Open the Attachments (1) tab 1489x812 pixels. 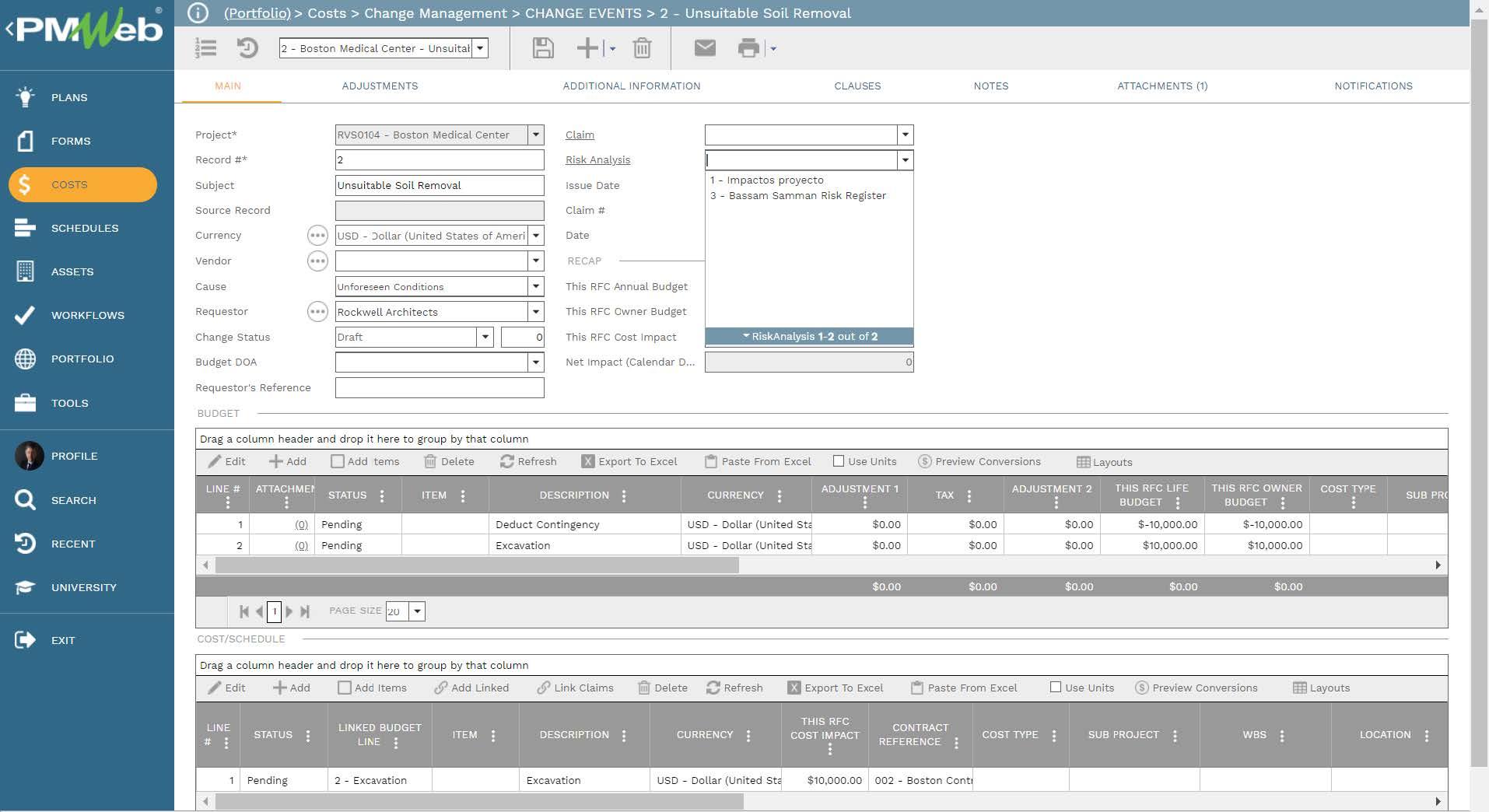pos(1161,86)
